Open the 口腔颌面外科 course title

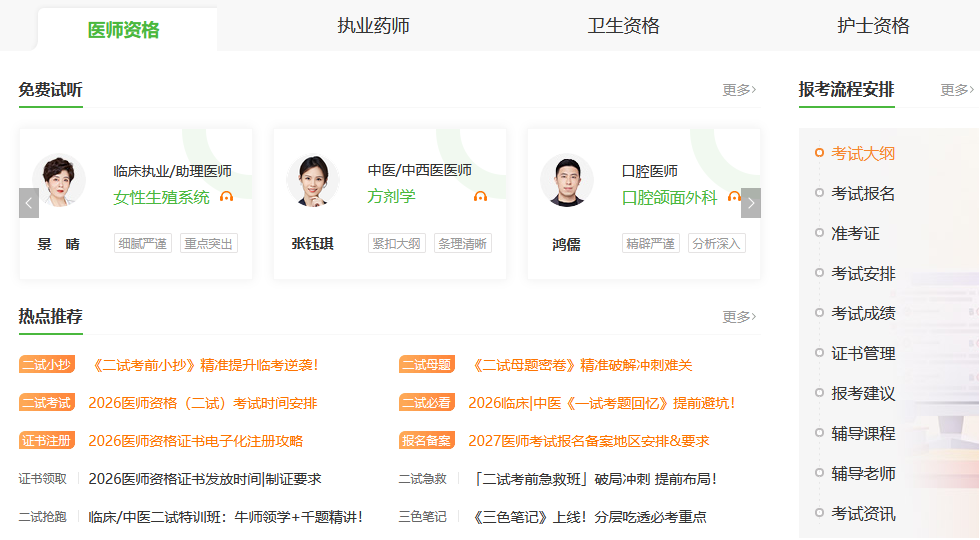[669, 198]
